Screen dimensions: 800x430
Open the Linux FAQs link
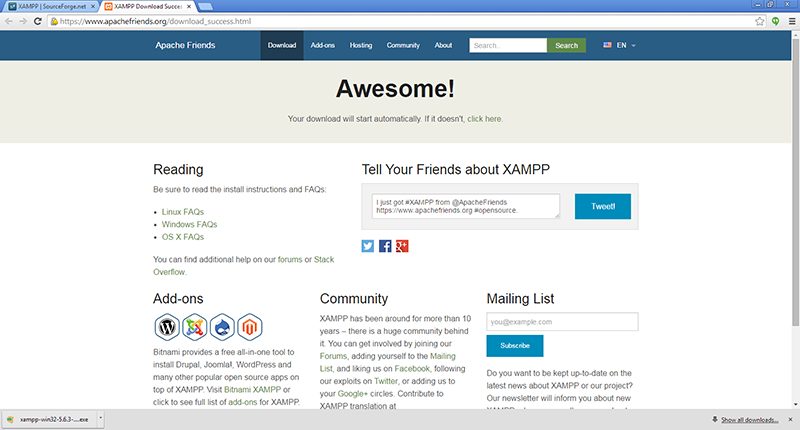click(x=183, y=212)
